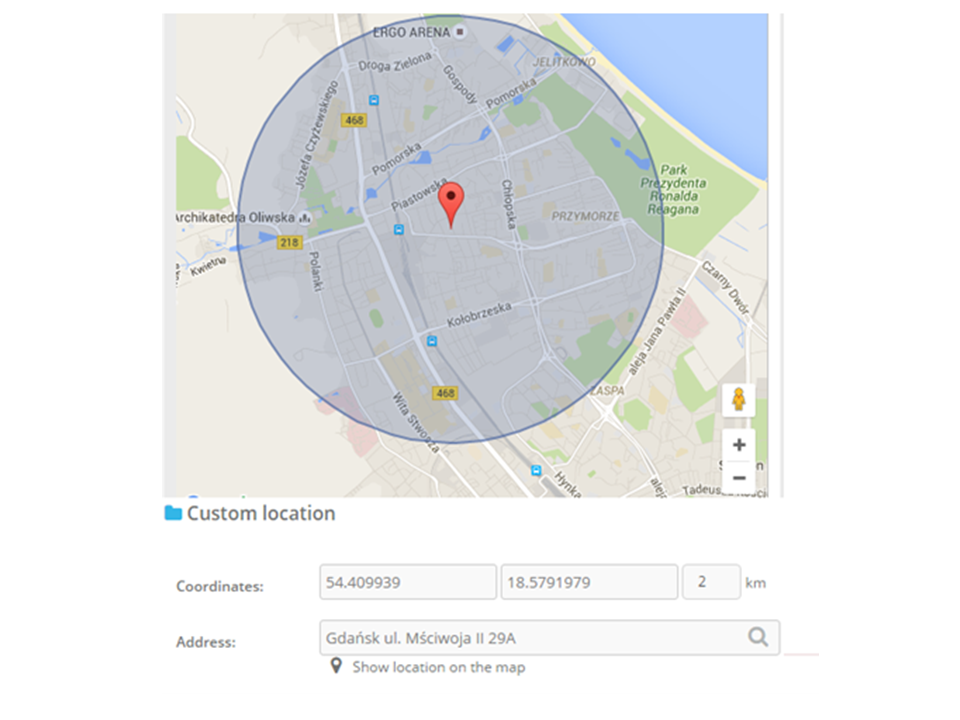
Task: Focus the longitude field 18.5791979
Action: [589, 582]
